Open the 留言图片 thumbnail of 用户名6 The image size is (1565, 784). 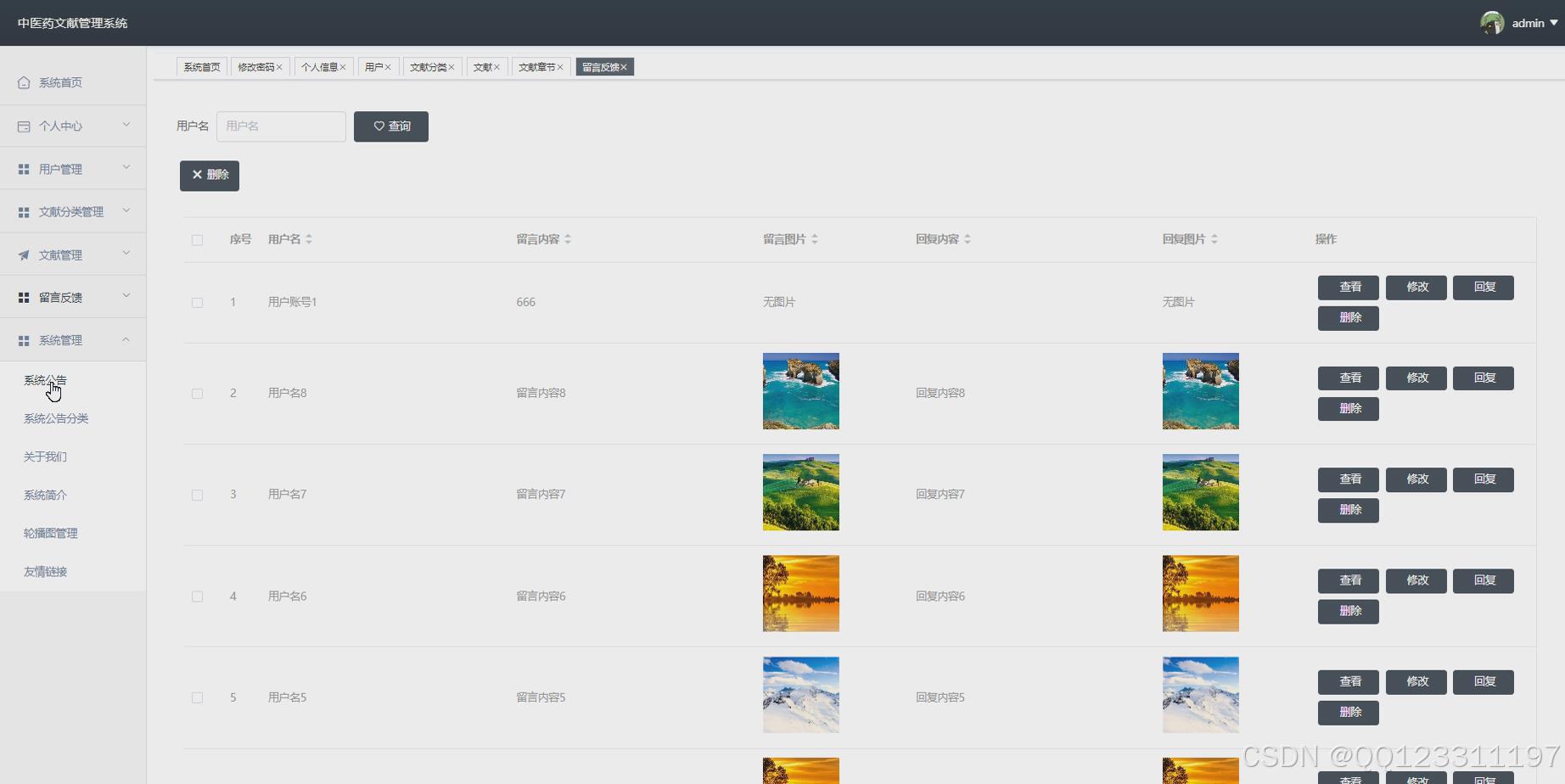[x=800, y=594]
